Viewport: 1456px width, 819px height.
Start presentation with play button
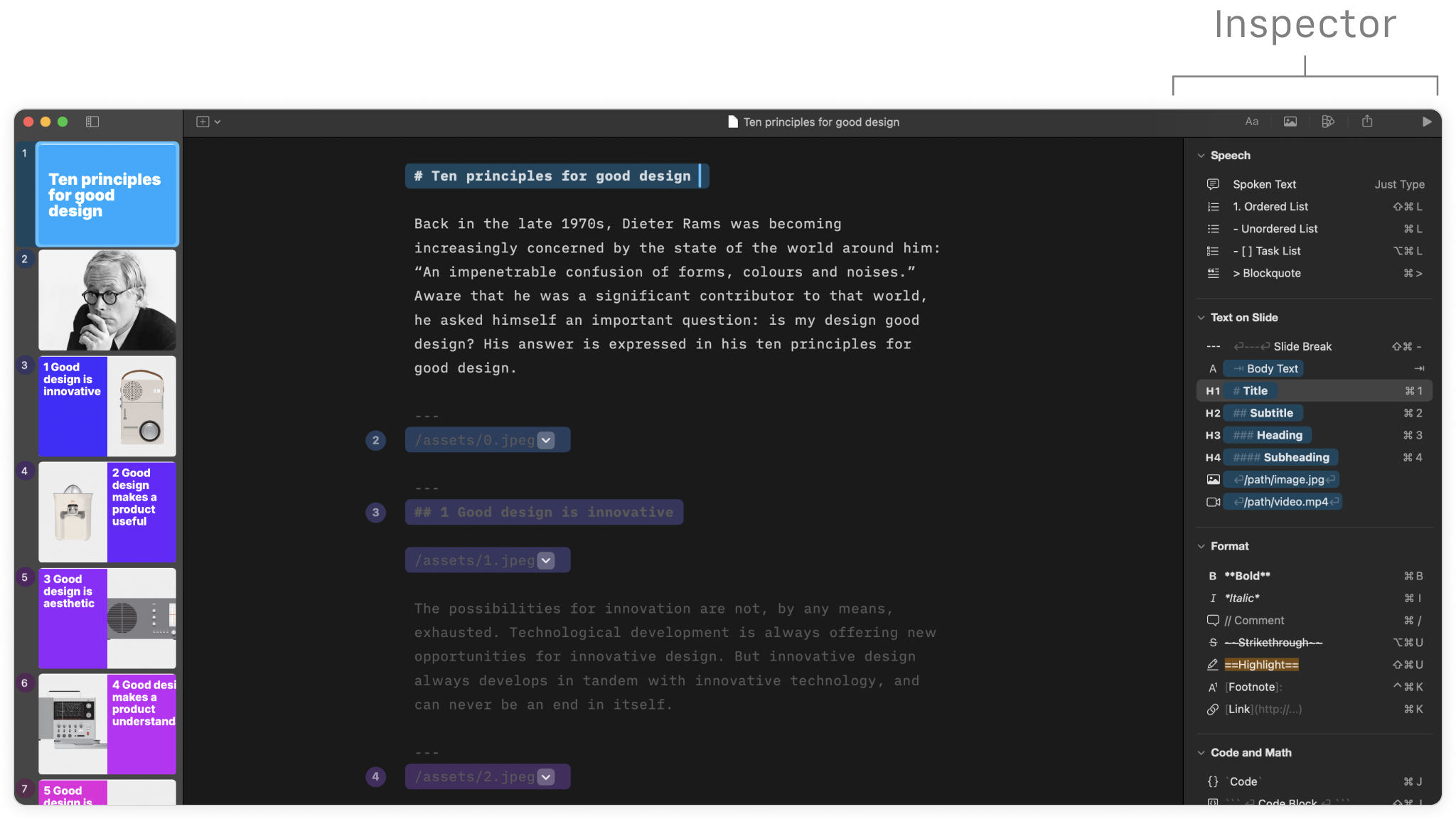tap(1426, 122)
